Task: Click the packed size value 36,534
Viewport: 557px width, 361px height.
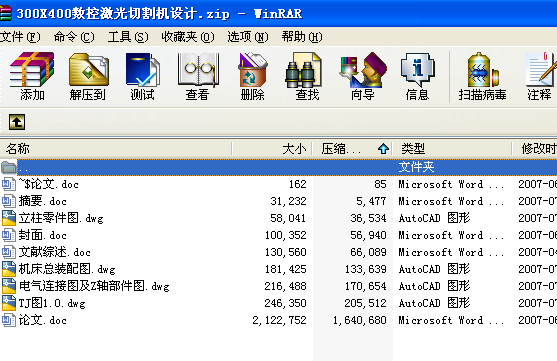Action: point(368,218)
